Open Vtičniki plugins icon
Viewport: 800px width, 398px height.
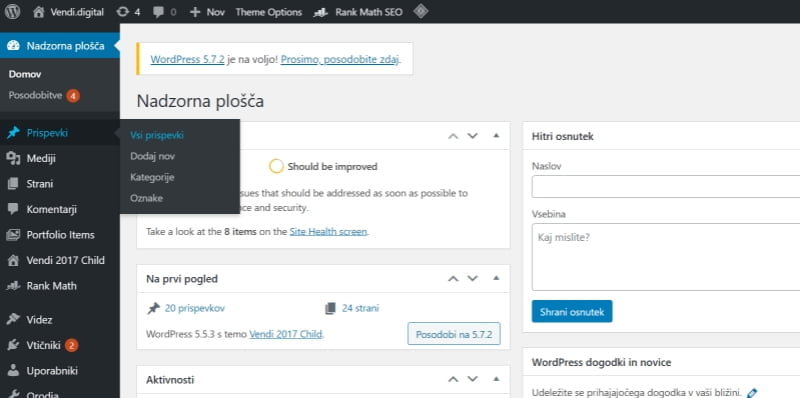(13, 345)
